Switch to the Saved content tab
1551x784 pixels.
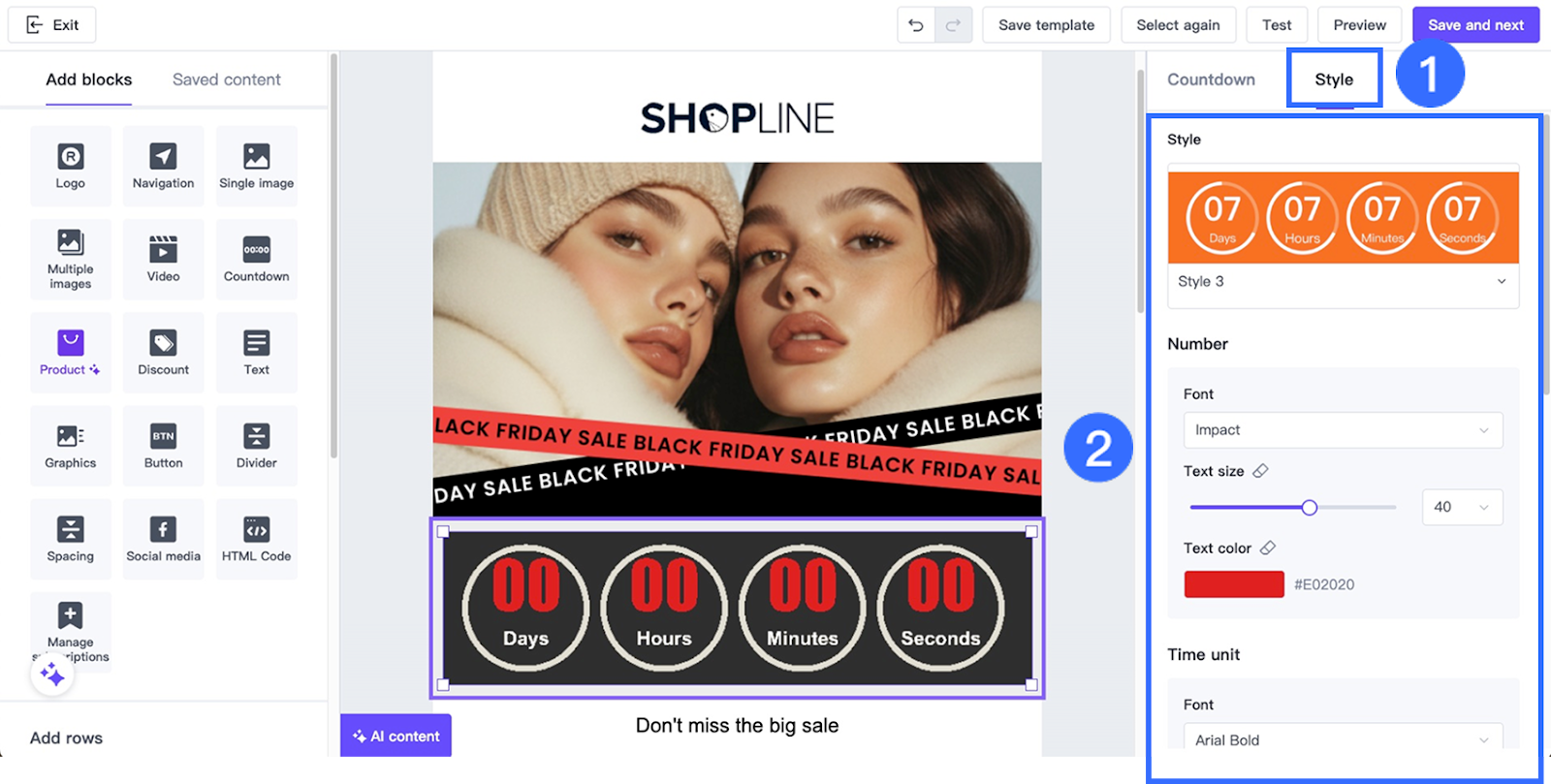(x=226, y=79)
